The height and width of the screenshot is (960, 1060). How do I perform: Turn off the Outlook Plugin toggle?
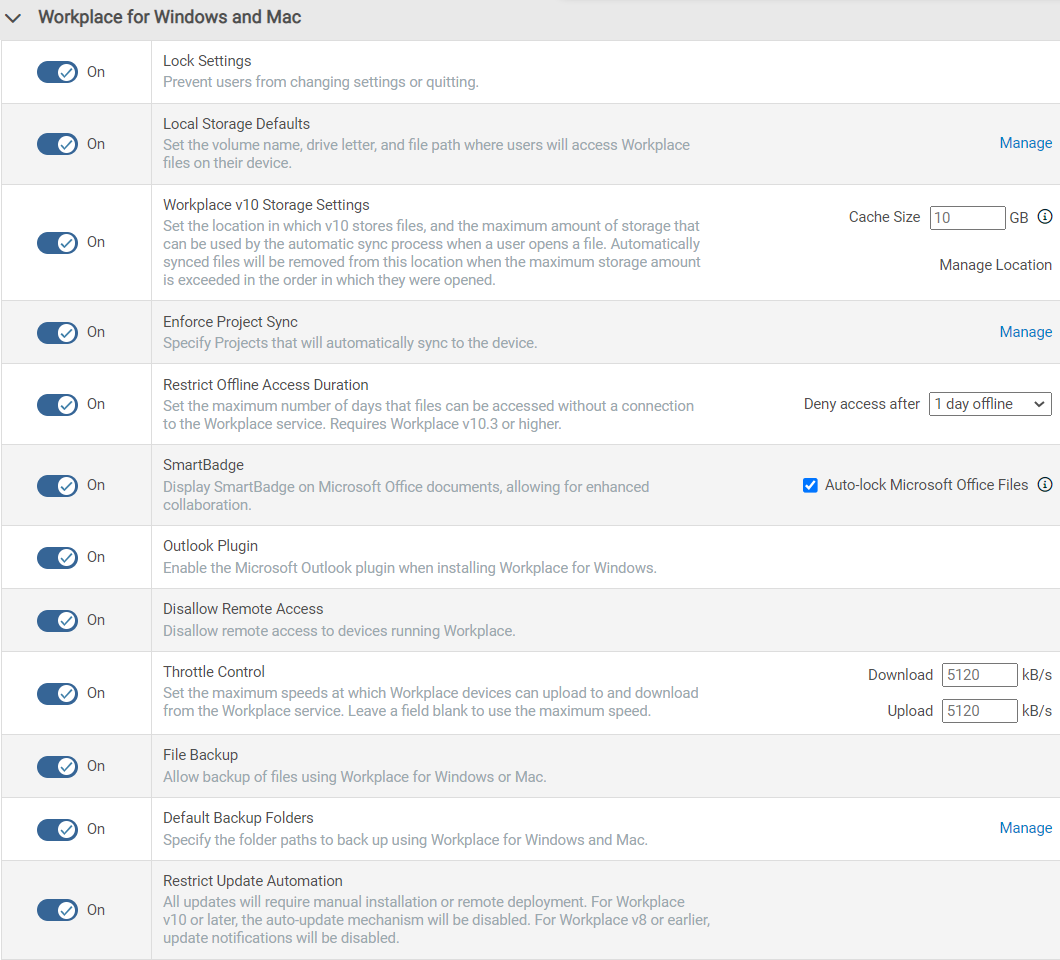pos(57,557)
